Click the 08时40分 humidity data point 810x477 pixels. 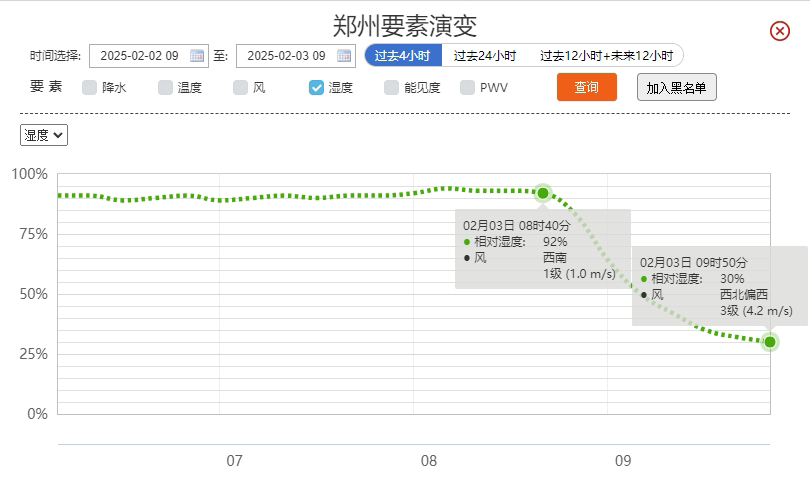click(543, 193)
